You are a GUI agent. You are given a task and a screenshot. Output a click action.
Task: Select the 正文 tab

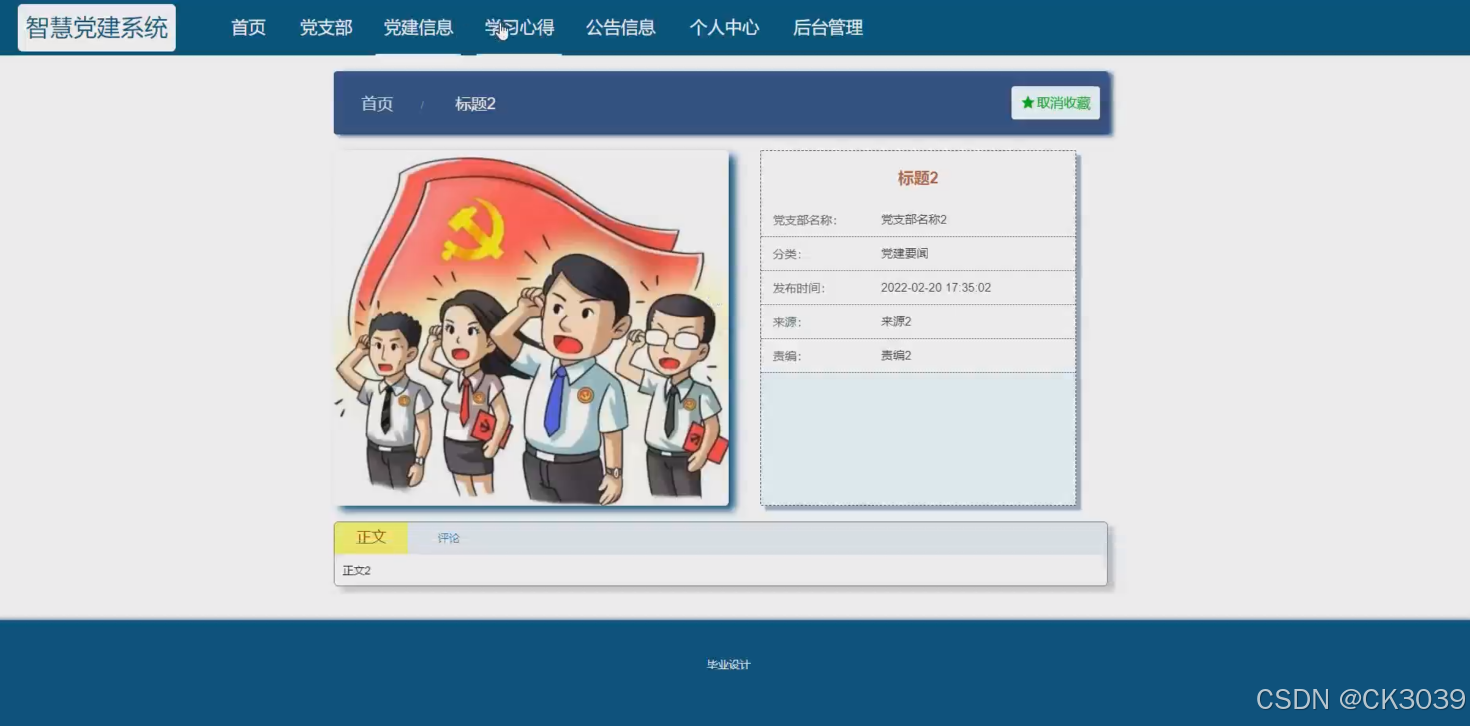coord(371,538)
